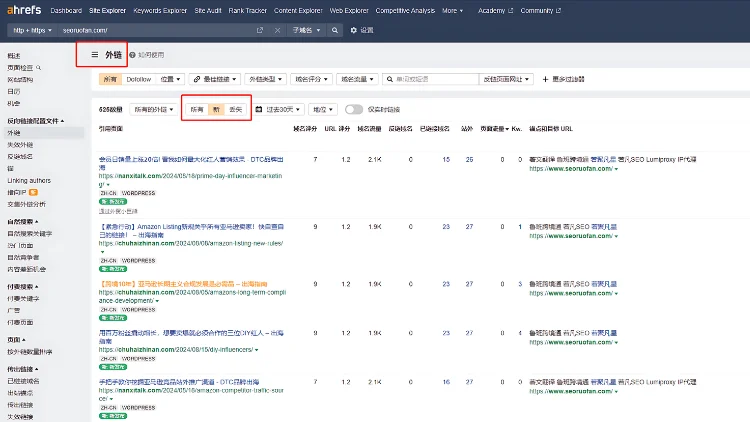This screenshot has height=422, width=750.
Task: Click the 设置 settings label
Action: (367, 30)
